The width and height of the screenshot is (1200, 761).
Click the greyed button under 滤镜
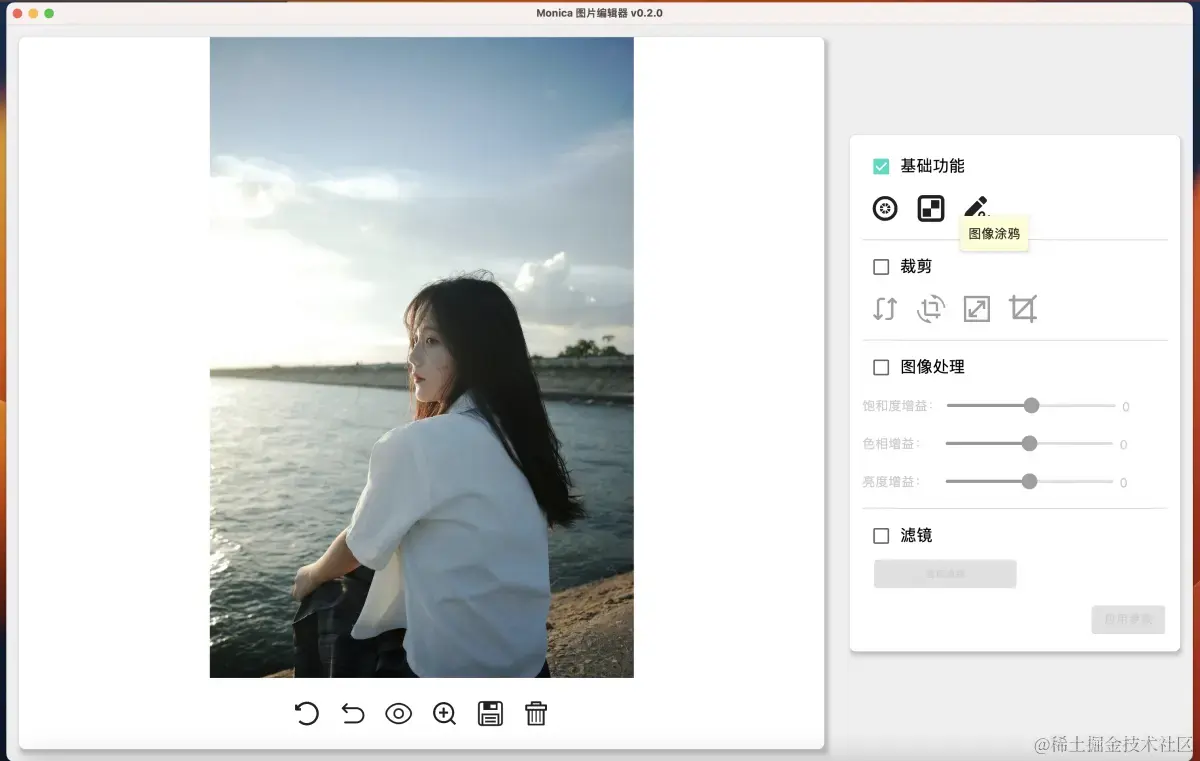(x=945, y=574)
